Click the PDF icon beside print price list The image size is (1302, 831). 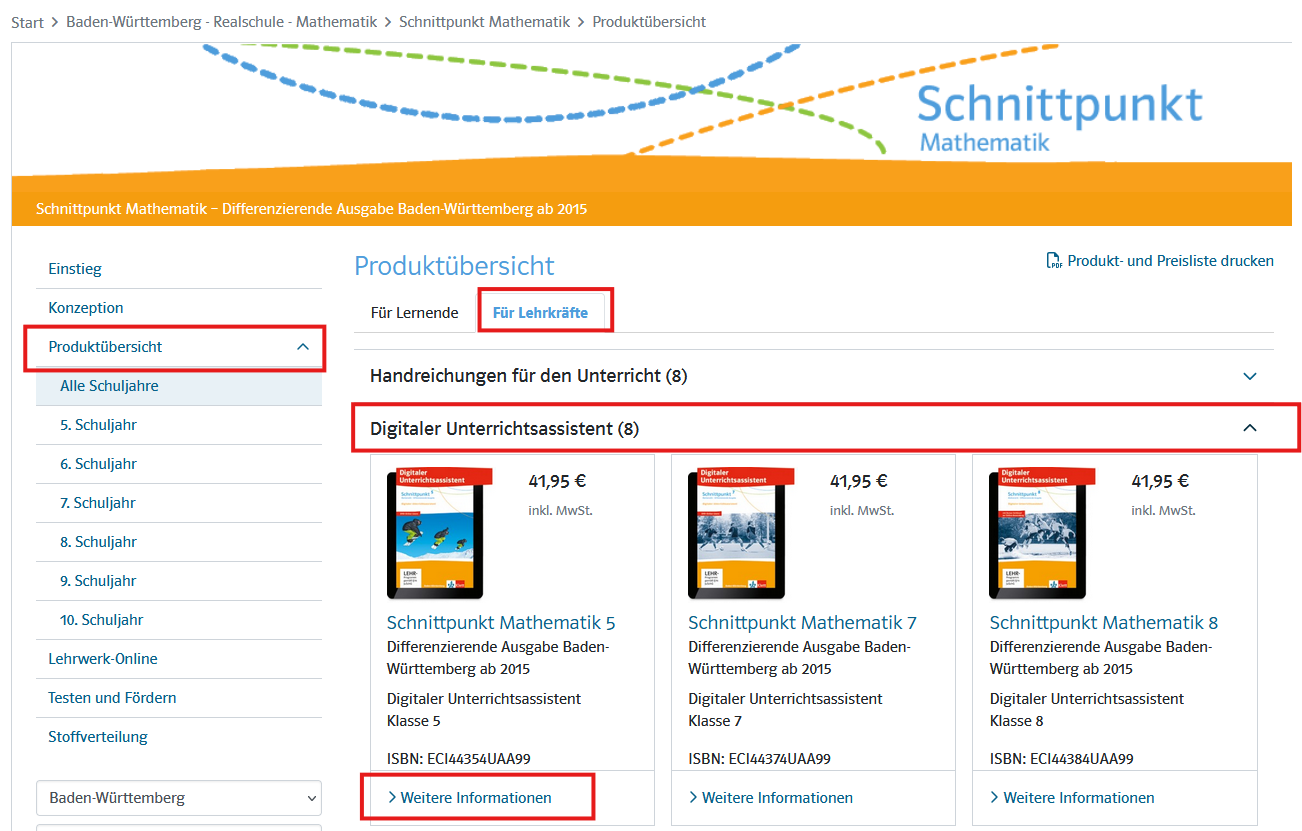[1054, 261]
